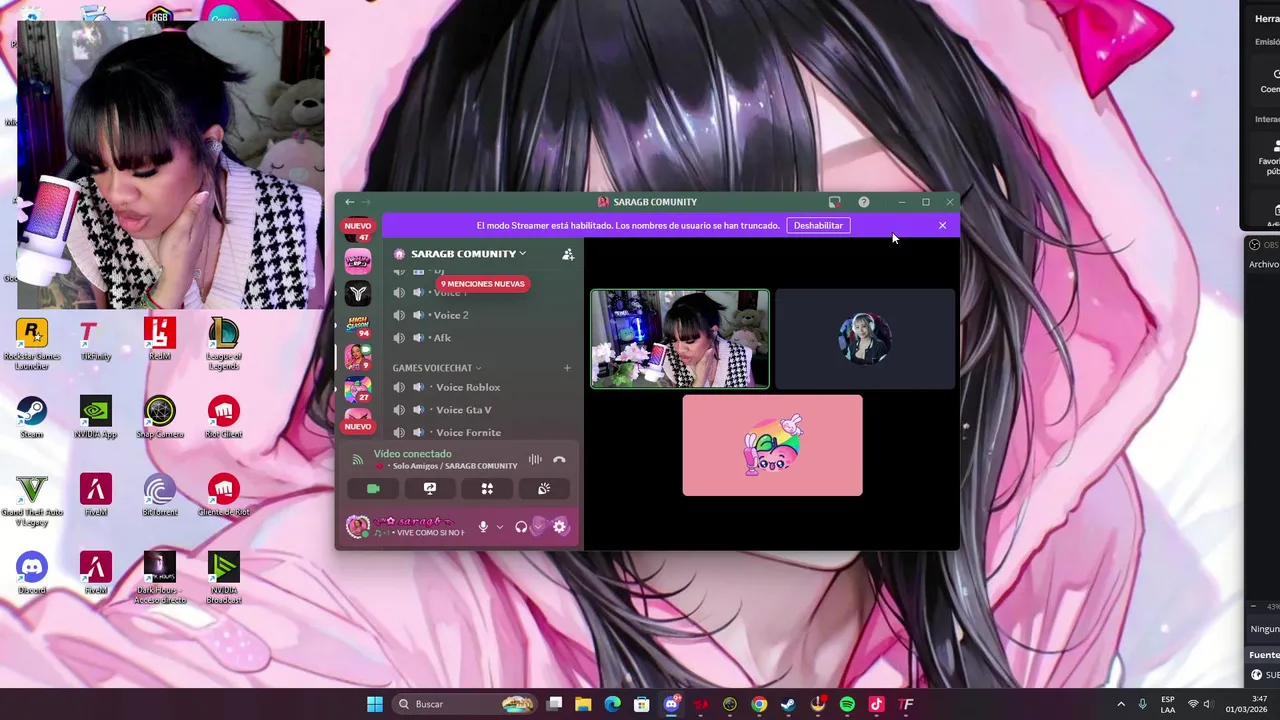
Task: Open the Discord activities launcher
Action: coord(487,489)
